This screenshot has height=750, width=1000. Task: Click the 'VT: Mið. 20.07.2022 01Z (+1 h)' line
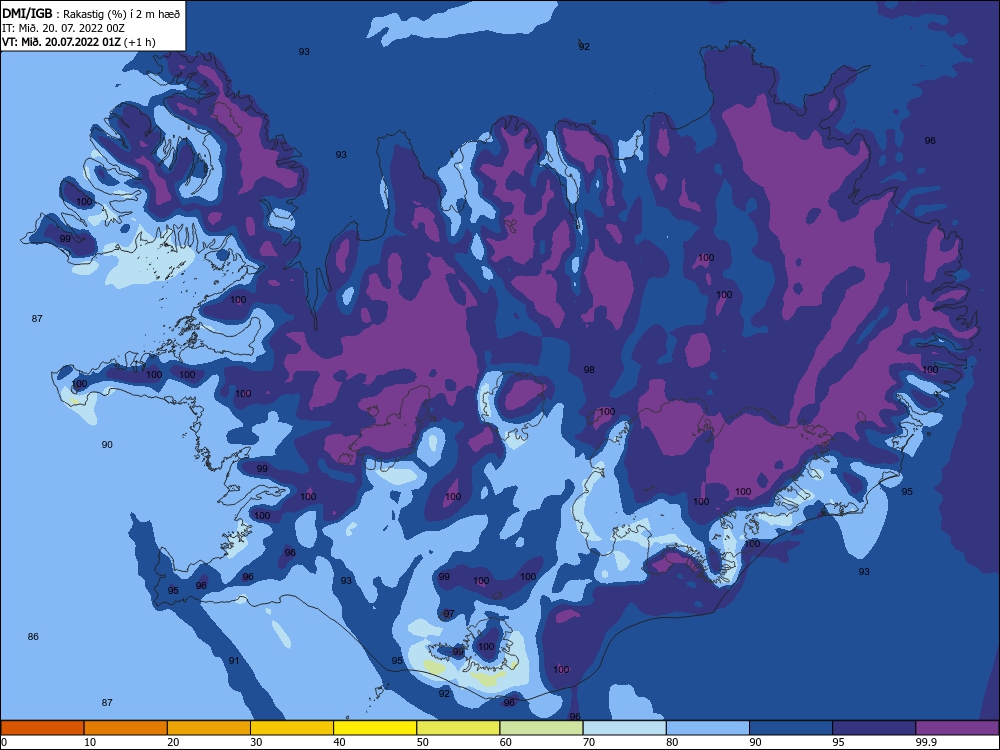78,42
